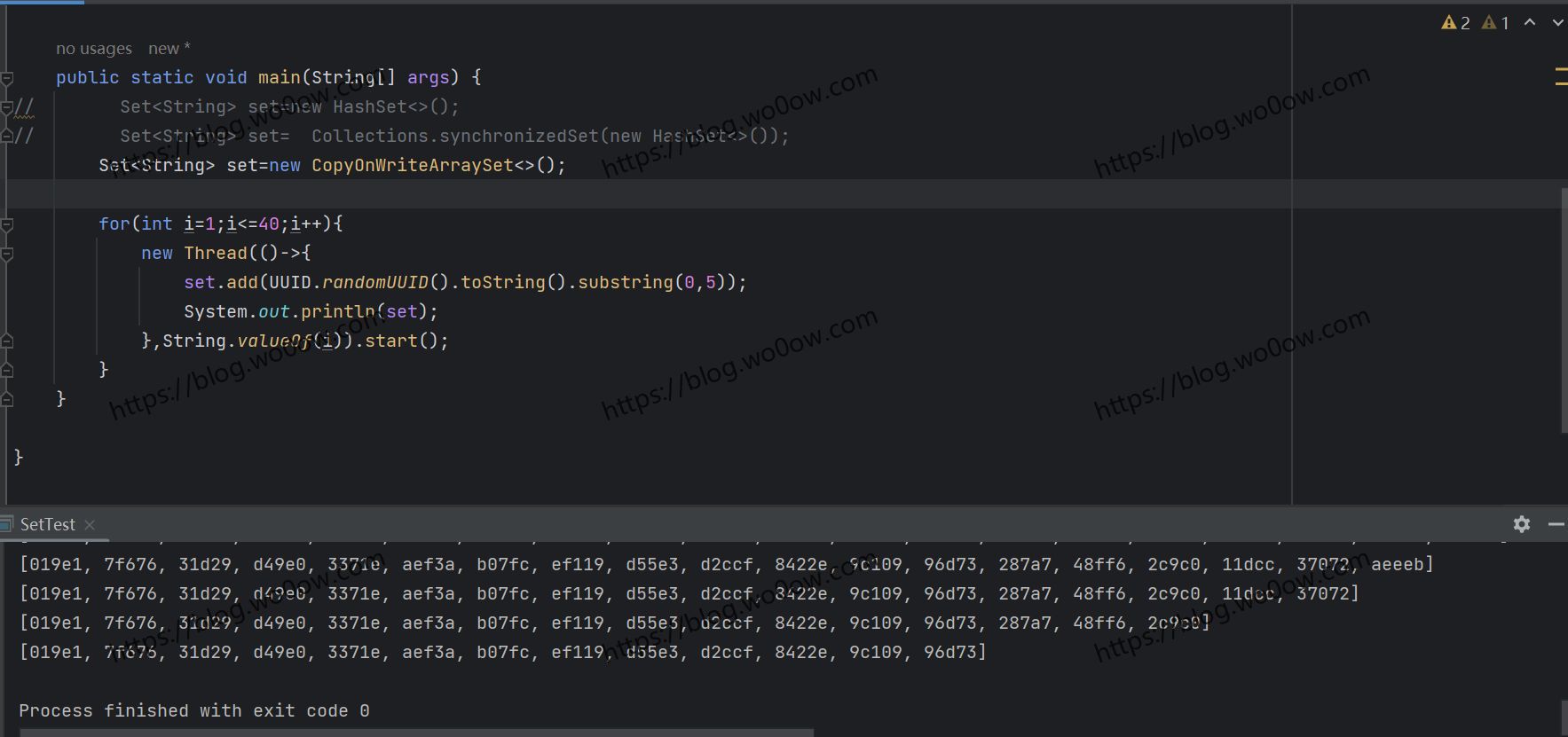Close the SetTest run tab
Screen dimensions: 1568x737
point(90,525)
